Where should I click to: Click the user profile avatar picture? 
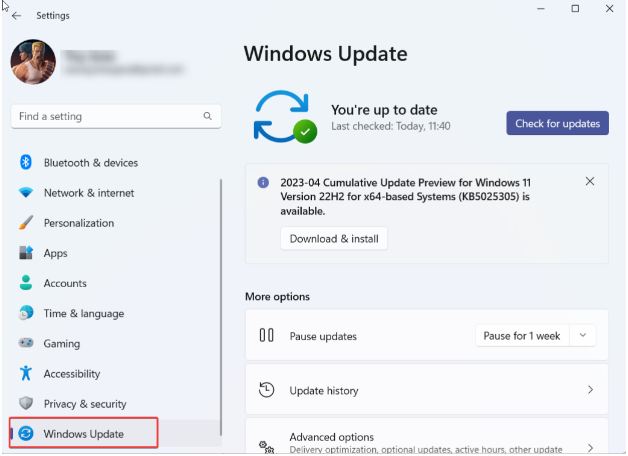coord(33,62)
